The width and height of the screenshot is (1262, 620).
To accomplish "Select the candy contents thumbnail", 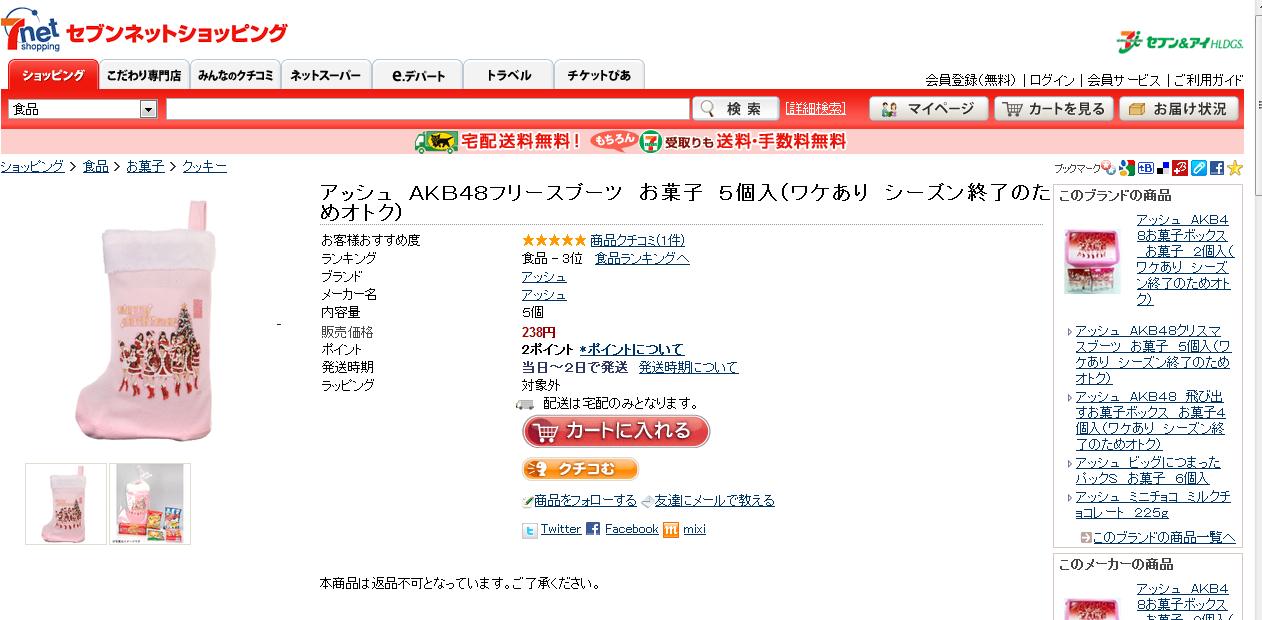I will 150,503.
